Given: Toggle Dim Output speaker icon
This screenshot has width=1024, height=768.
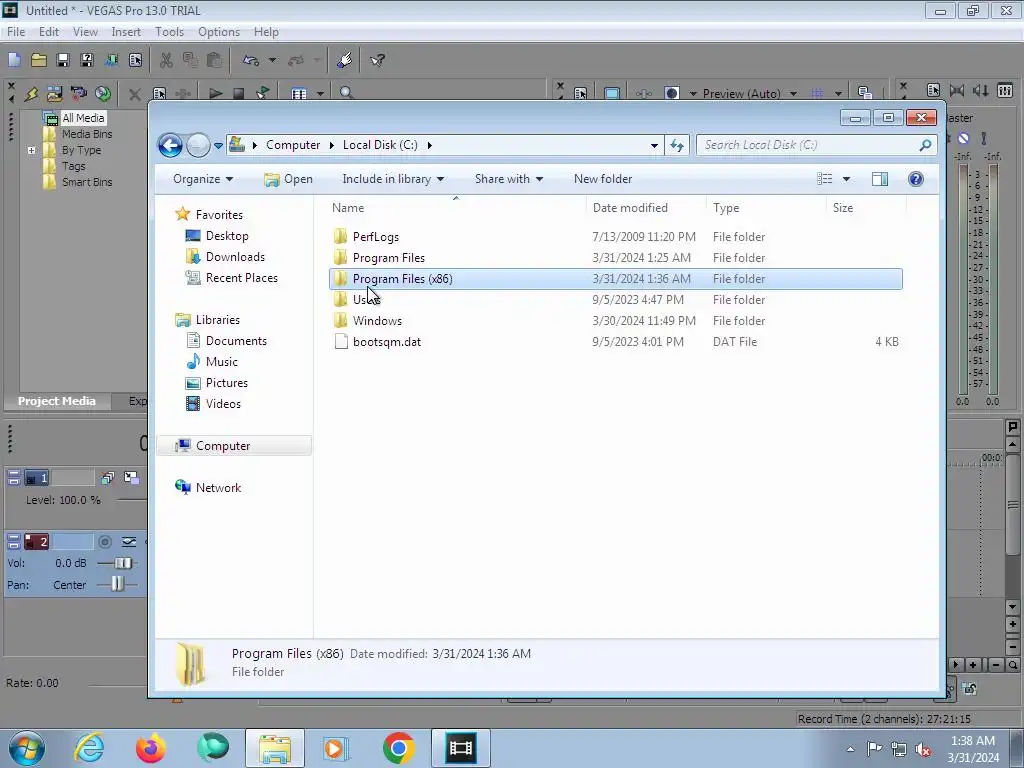Looking at the screenshot, I should click(981, 91).
